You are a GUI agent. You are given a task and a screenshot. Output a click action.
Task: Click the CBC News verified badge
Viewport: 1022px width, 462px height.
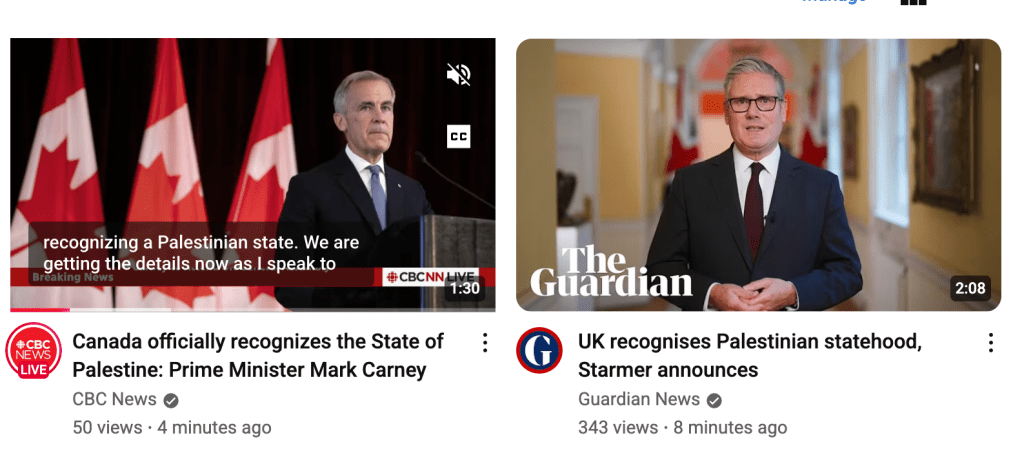(171, 400)
